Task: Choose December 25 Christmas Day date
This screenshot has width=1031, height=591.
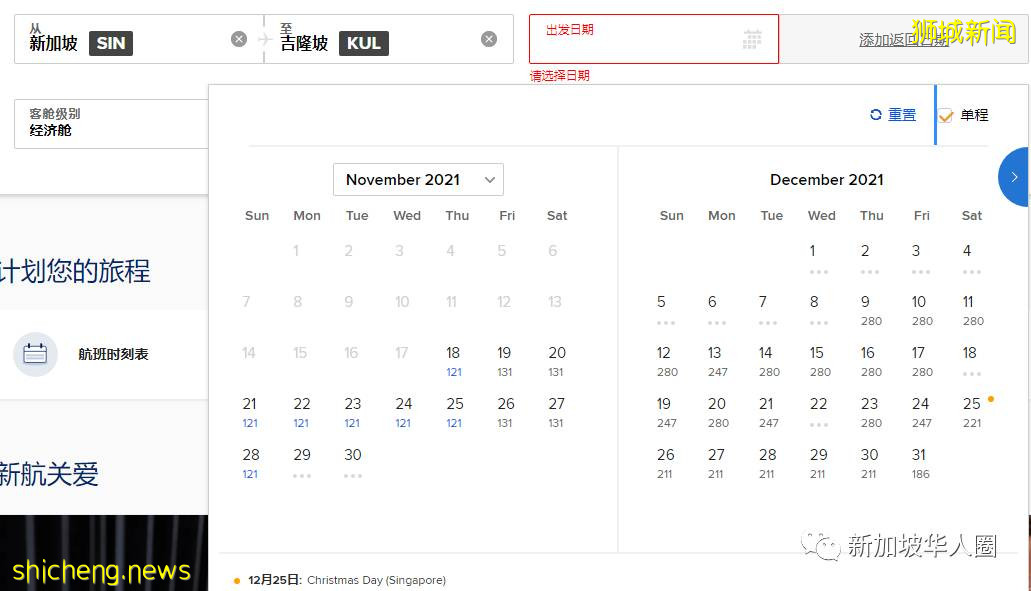Action: (971, 411)
